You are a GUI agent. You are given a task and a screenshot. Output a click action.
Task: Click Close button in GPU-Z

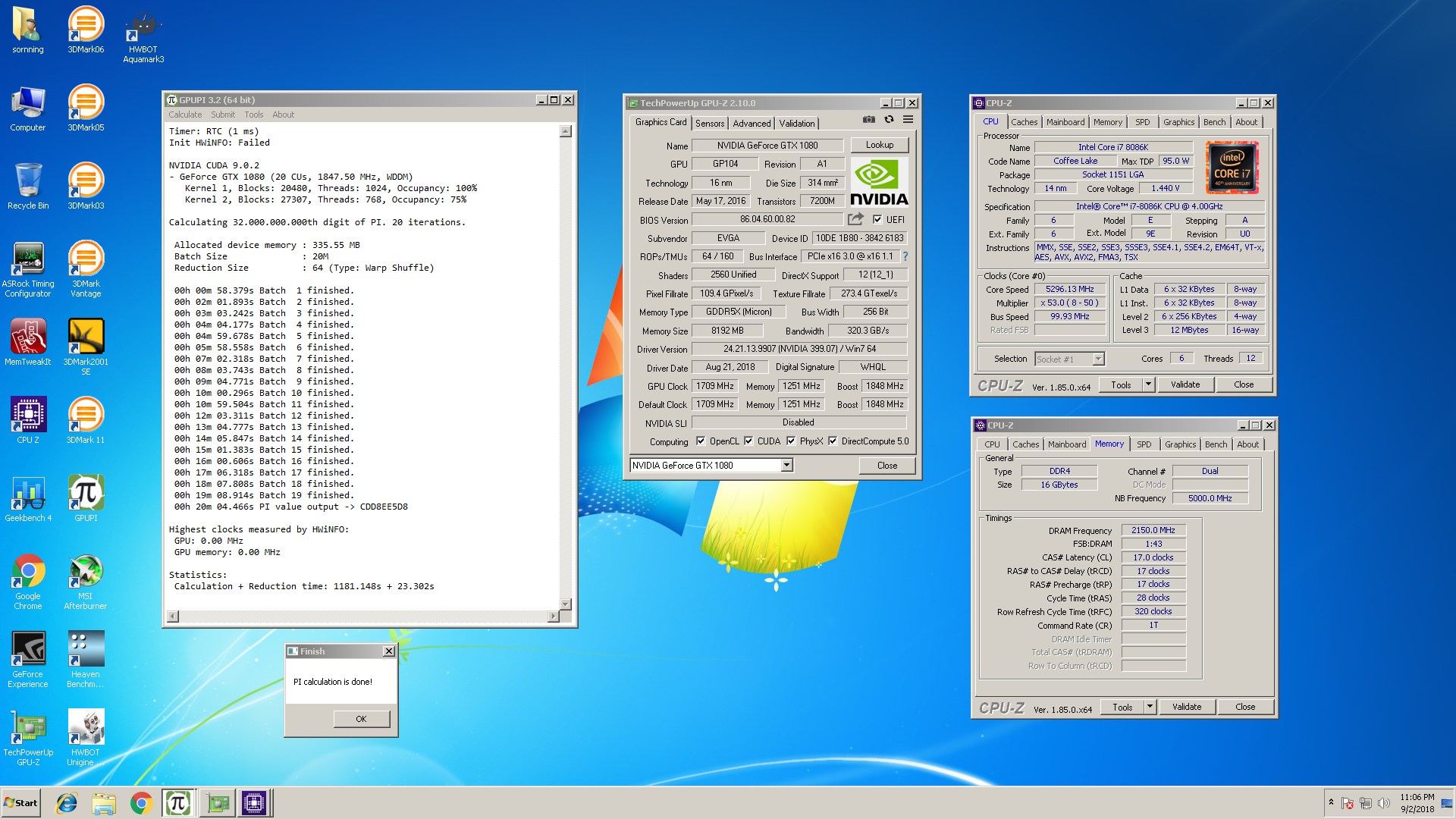[887, 466]
